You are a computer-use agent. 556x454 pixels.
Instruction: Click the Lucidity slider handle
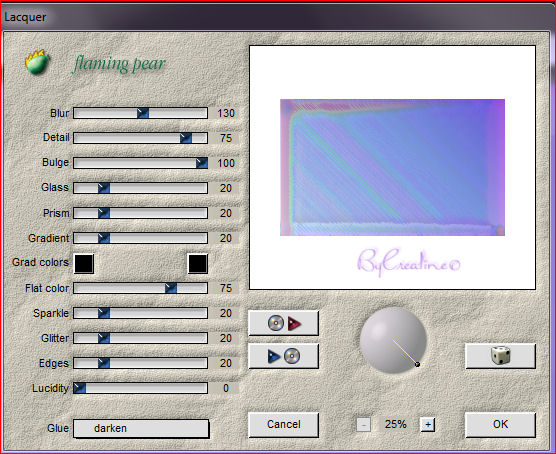(80, 388)
